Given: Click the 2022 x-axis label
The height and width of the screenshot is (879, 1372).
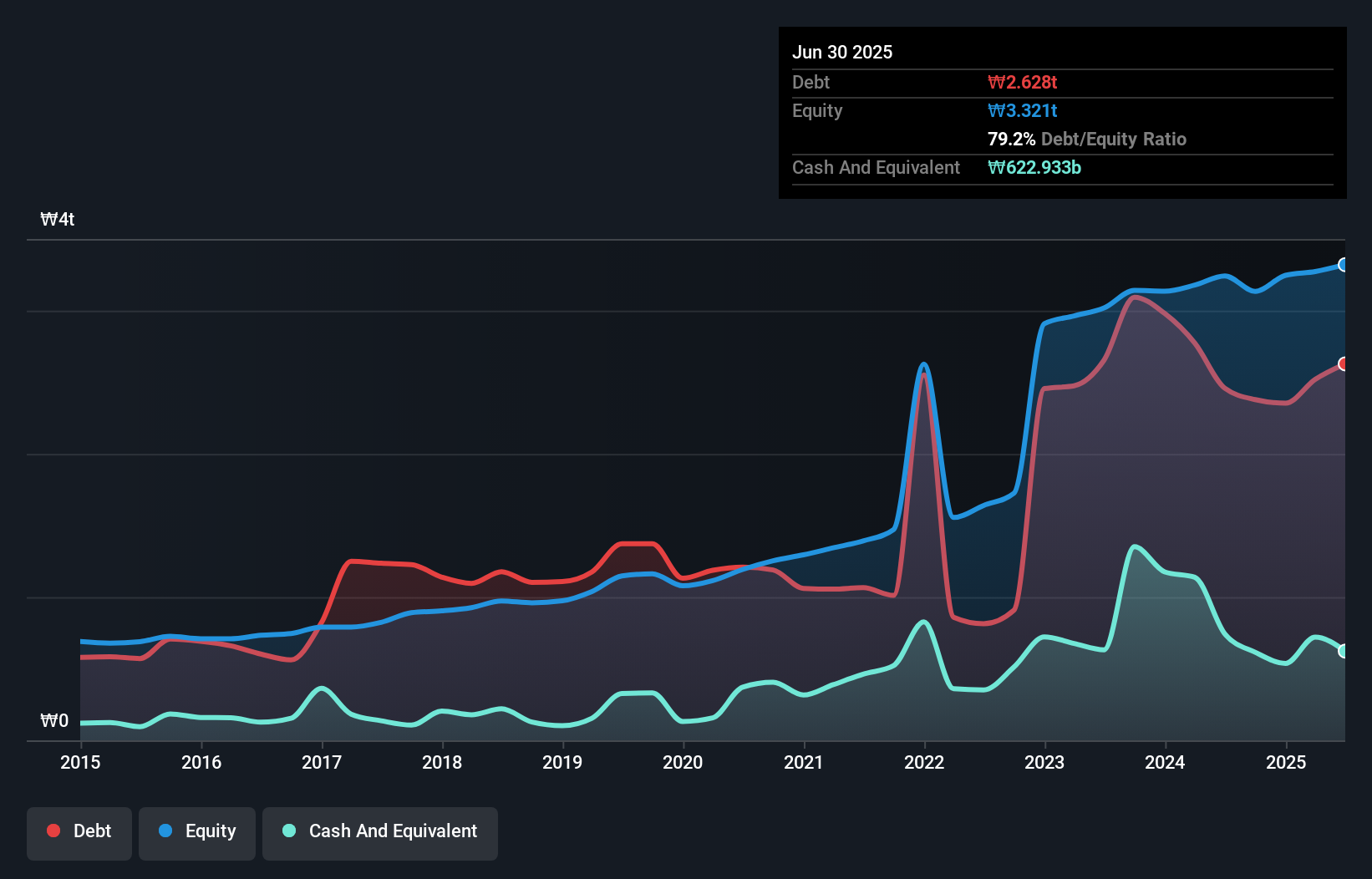Looking at the screenshot, I should [x=924, y=762].
